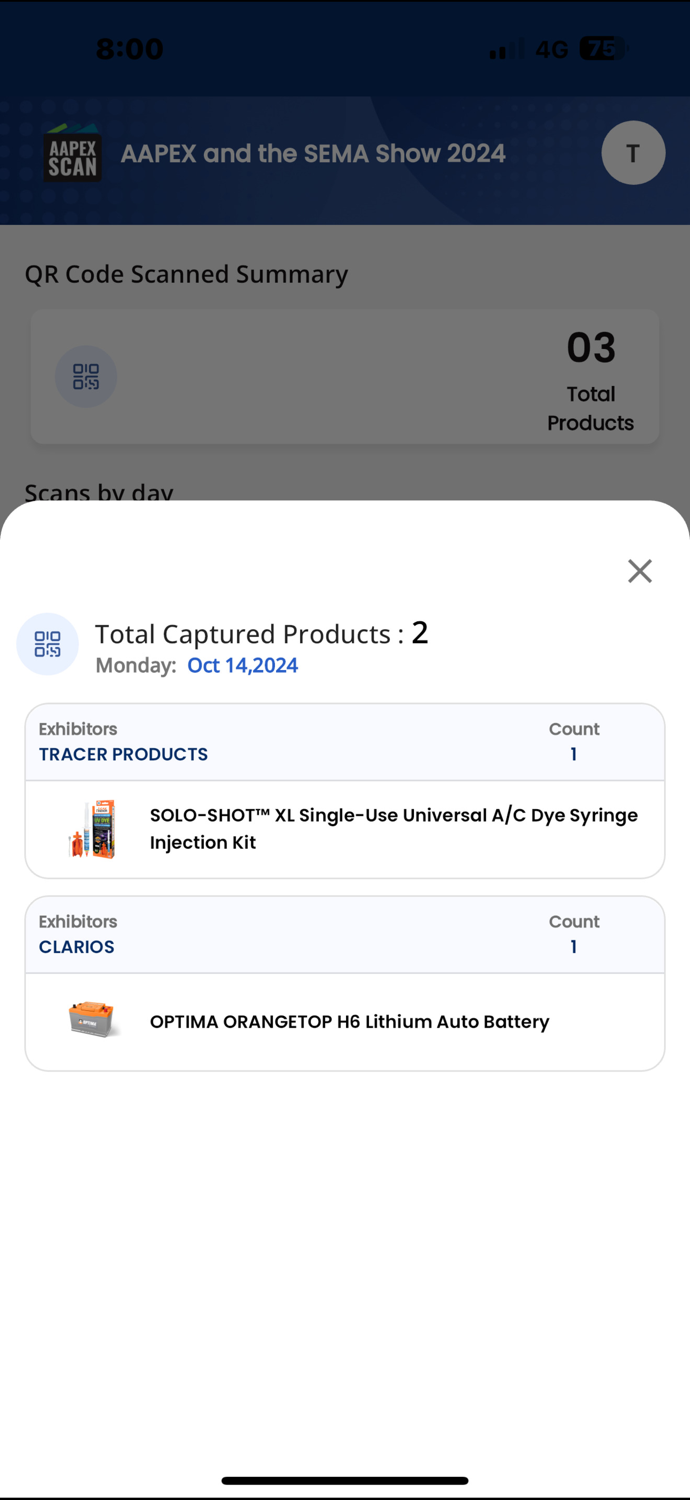Open the OPTIMA battery product thumbnail
The height and width of the screenshot is (1500, 690).
[92, 1020]
